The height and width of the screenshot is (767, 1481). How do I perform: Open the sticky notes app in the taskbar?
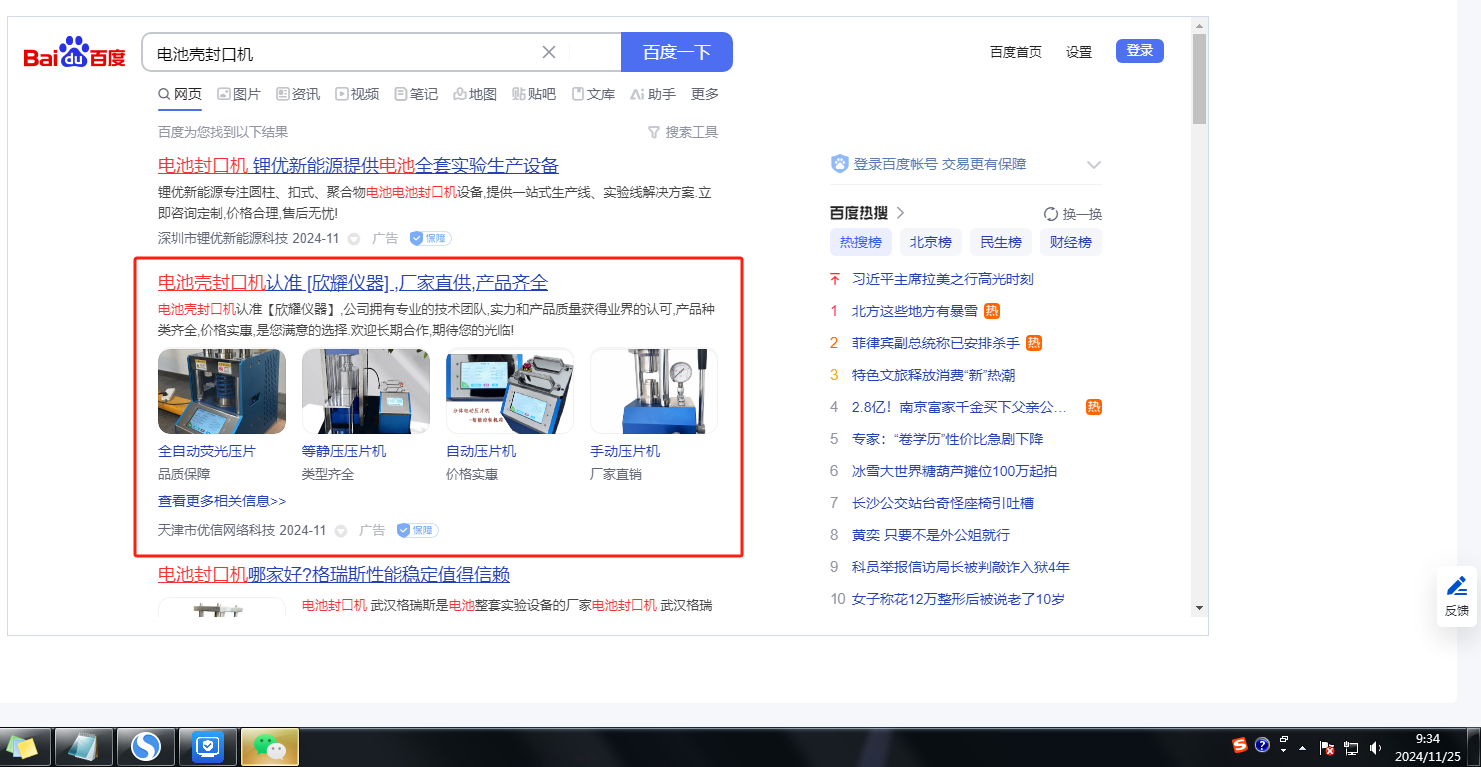click(22, 746)
